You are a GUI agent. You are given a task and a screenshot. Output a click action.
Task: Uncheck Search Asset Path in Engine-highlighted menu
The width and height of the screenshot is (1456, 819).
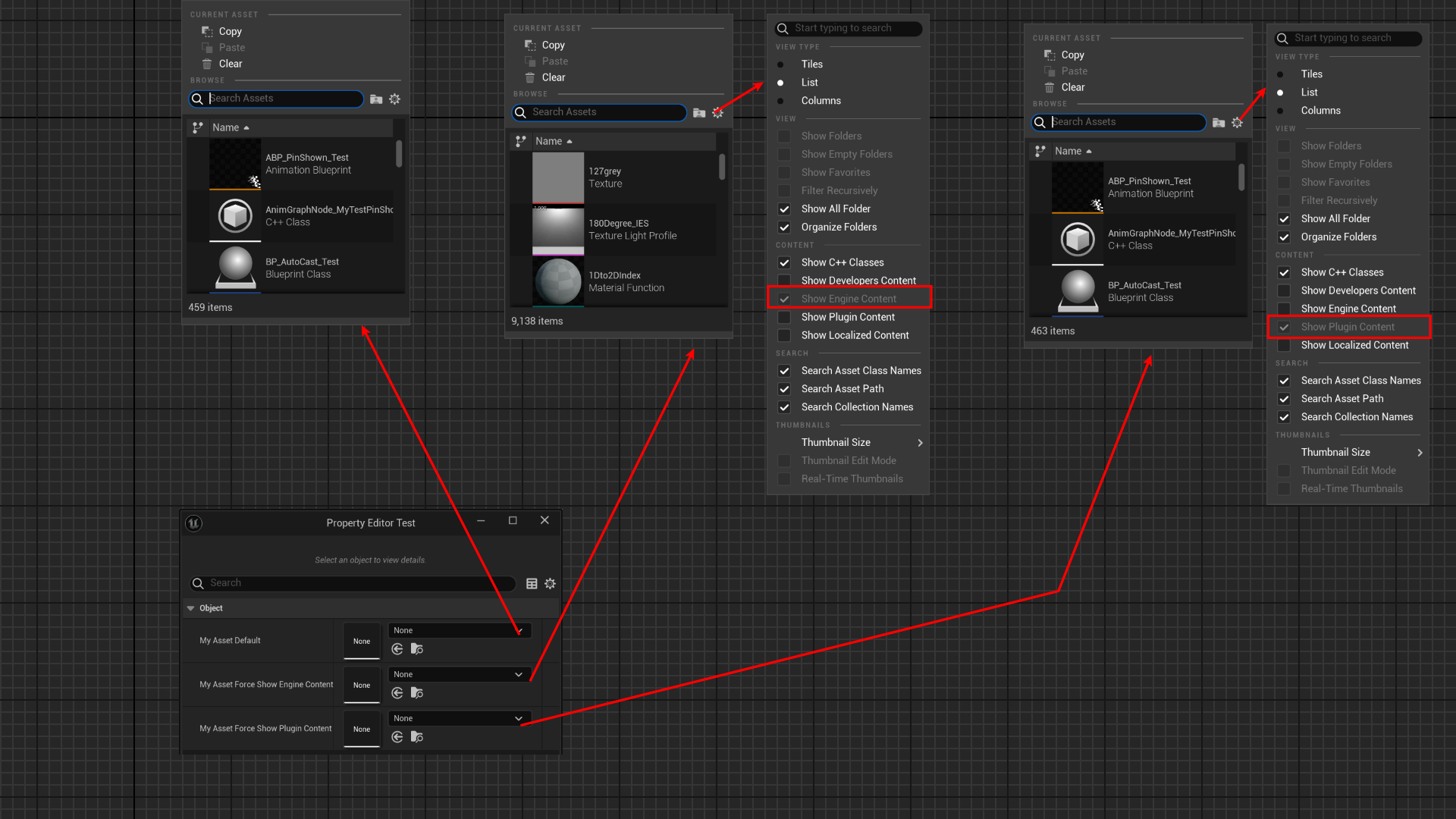(x=784, y=389)
